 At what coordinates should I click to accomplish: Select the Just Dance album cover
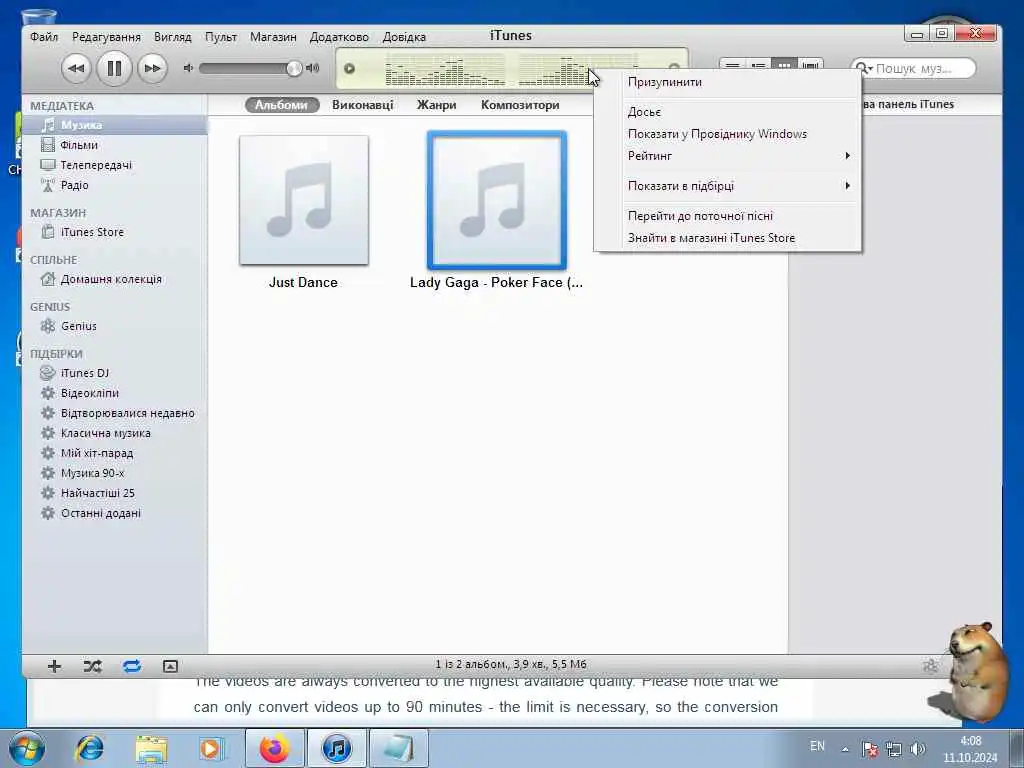[304, 200]
